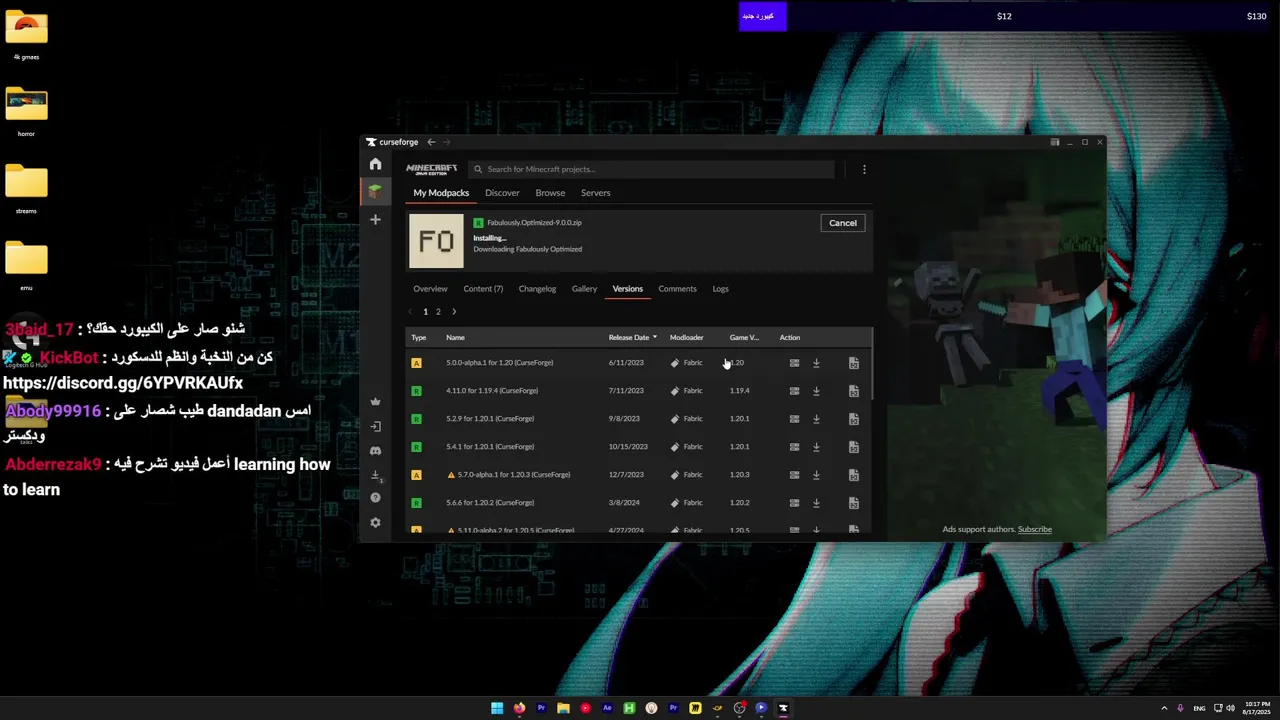Go to previous page chevron of versions
Screen dimensions: 1280x720
pyautogui.click(x=410, y=312)
